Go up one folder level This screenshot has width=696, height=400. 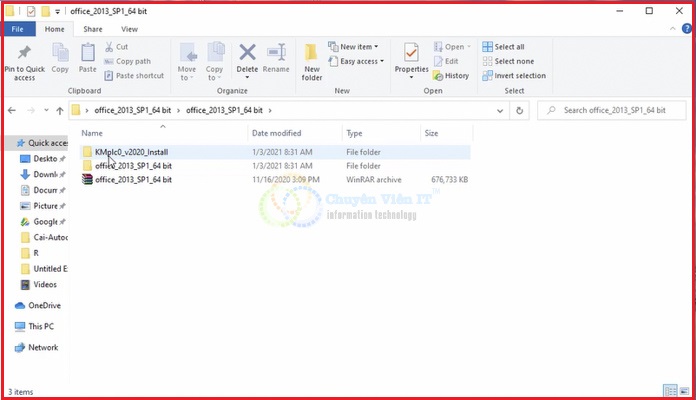[x=60, y=111]
